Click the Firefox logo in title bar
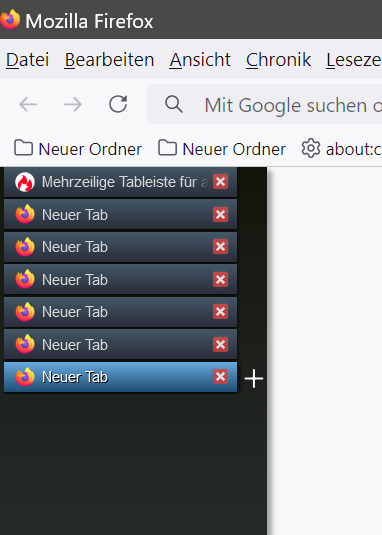This screenshot has height=535, width=382. coord(10,19)
